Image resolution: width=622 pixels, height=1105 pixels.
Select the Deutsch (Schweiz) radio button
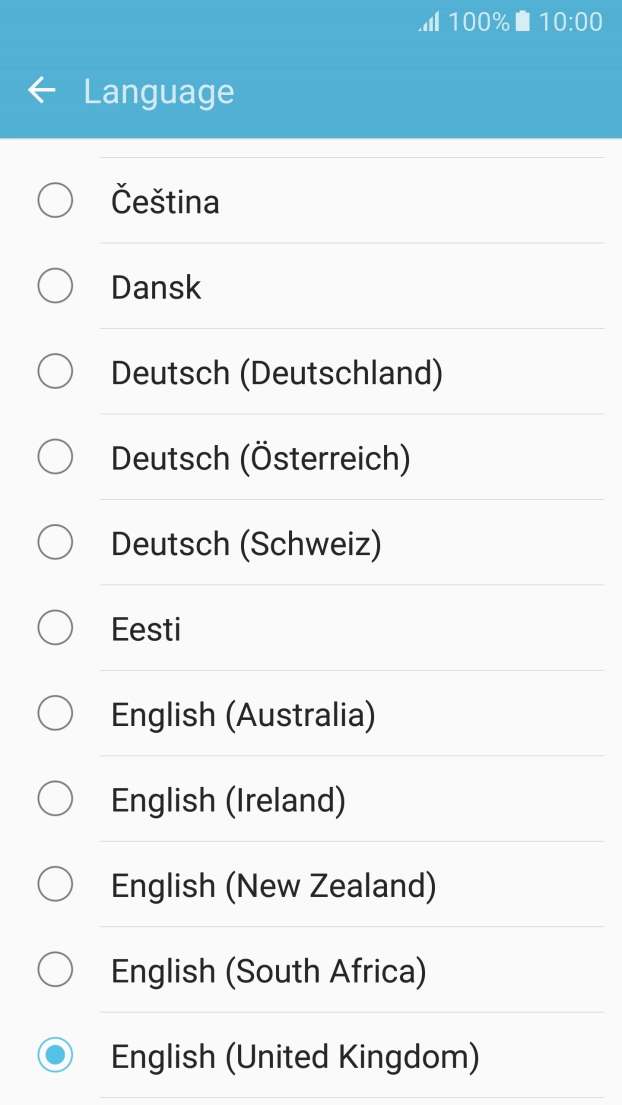coord(55,542)
